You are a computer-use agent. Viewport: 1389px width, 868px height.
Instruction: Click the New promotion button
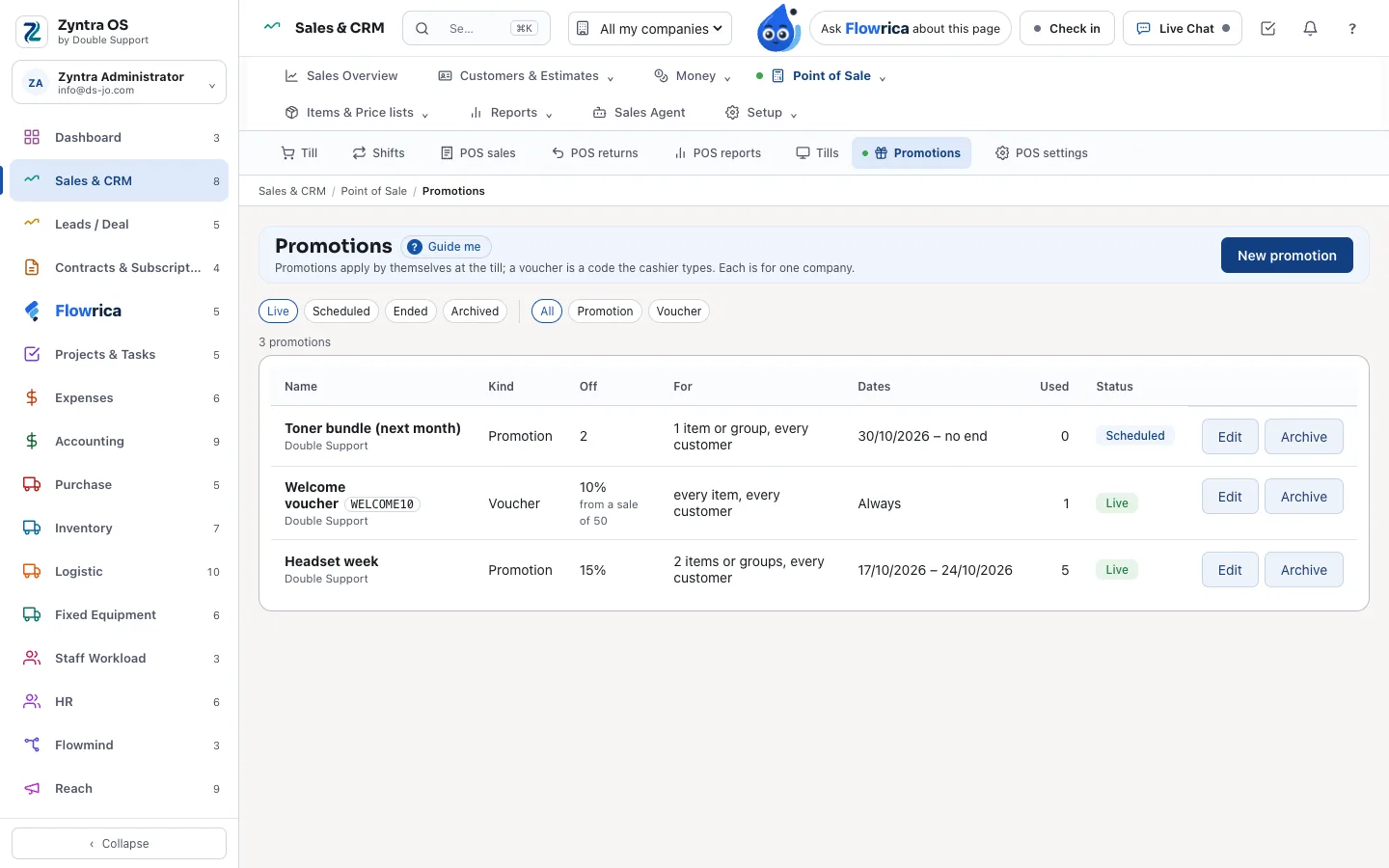(1287, 255)
